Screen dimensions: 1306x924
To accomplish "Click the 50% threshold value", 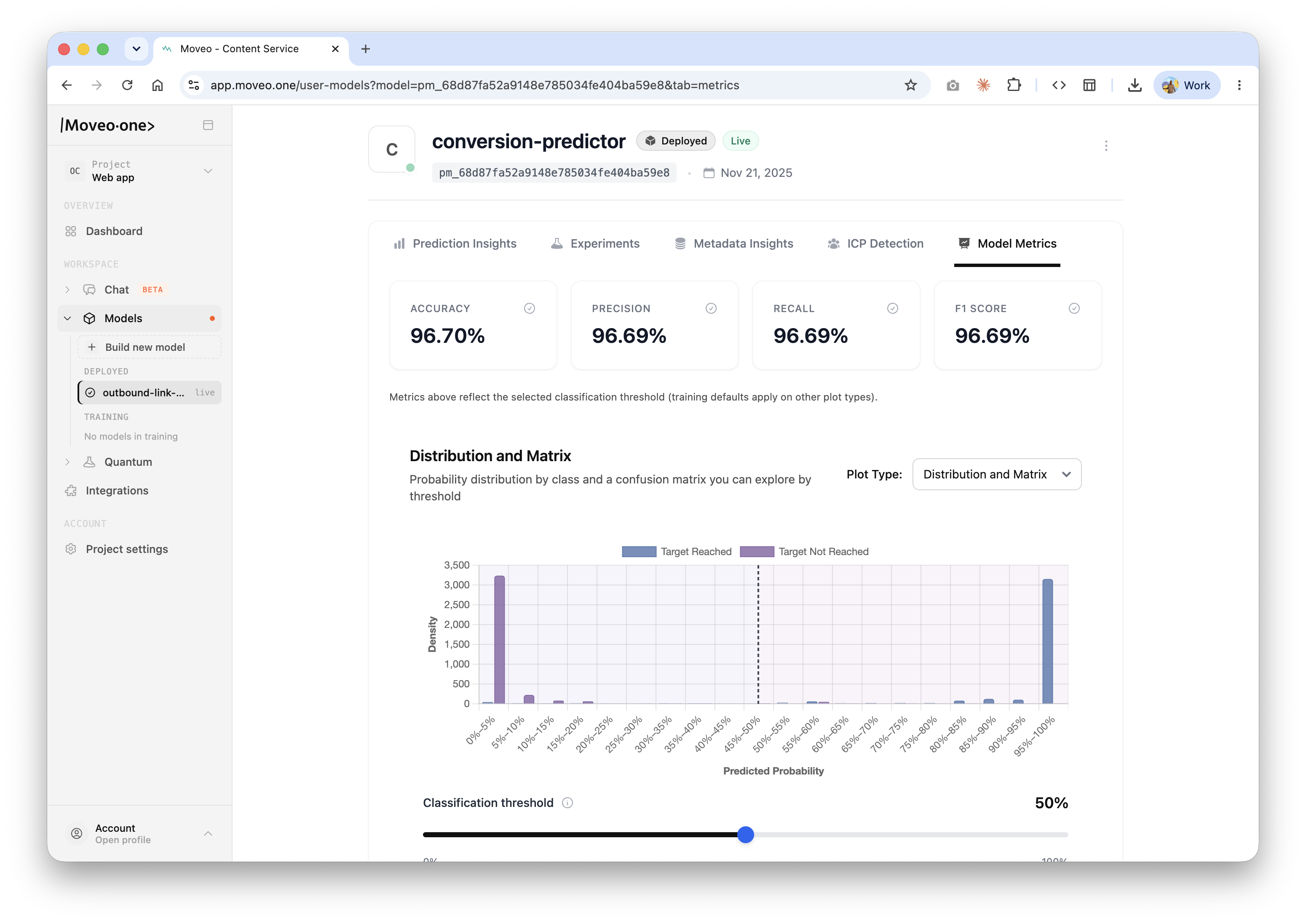I will (1051, 803).
